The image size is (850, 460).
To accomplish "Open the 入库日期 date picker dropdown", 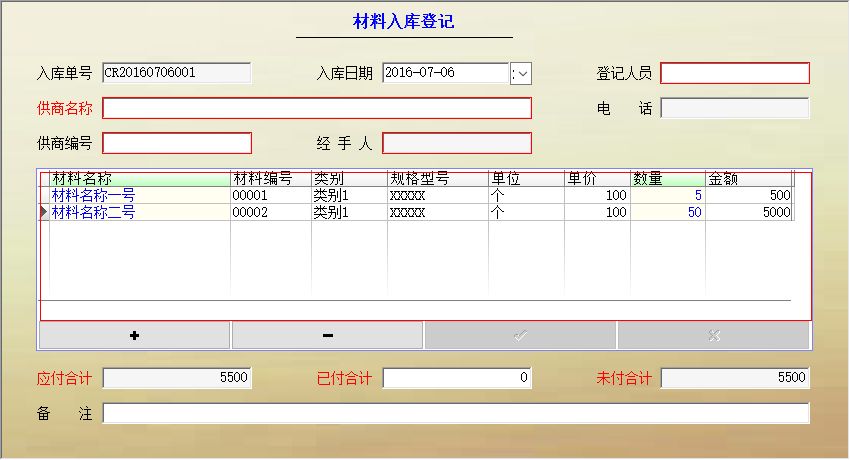I will point(521,74).
